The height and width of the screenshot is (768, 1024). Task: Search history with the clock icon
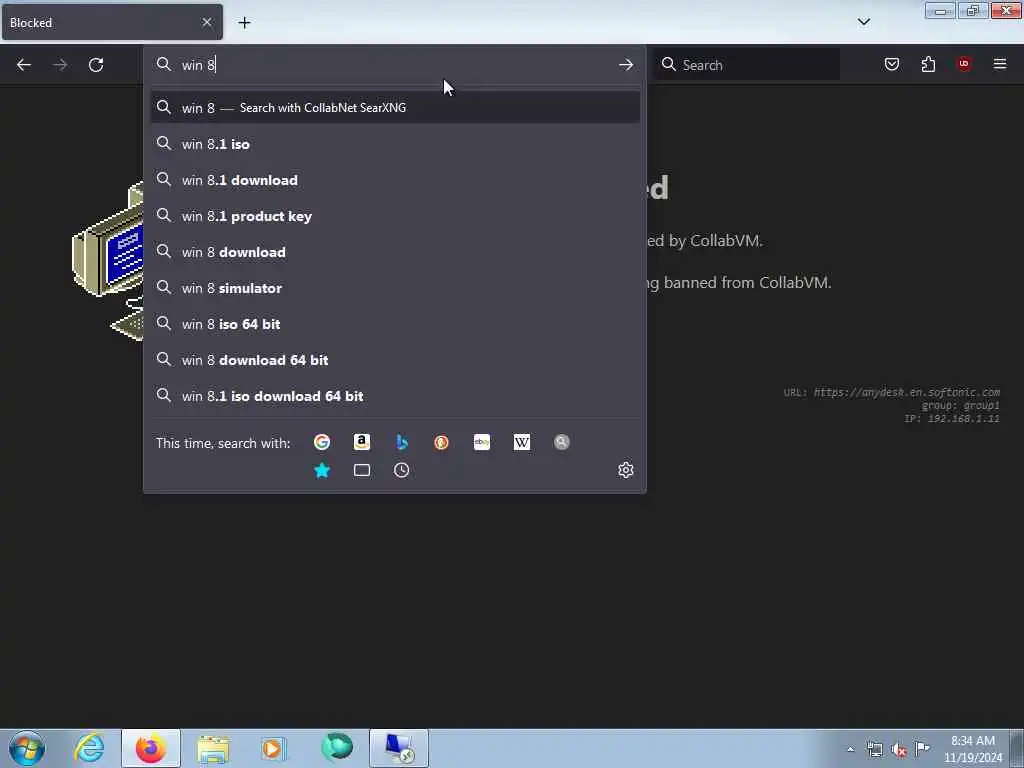402,470
